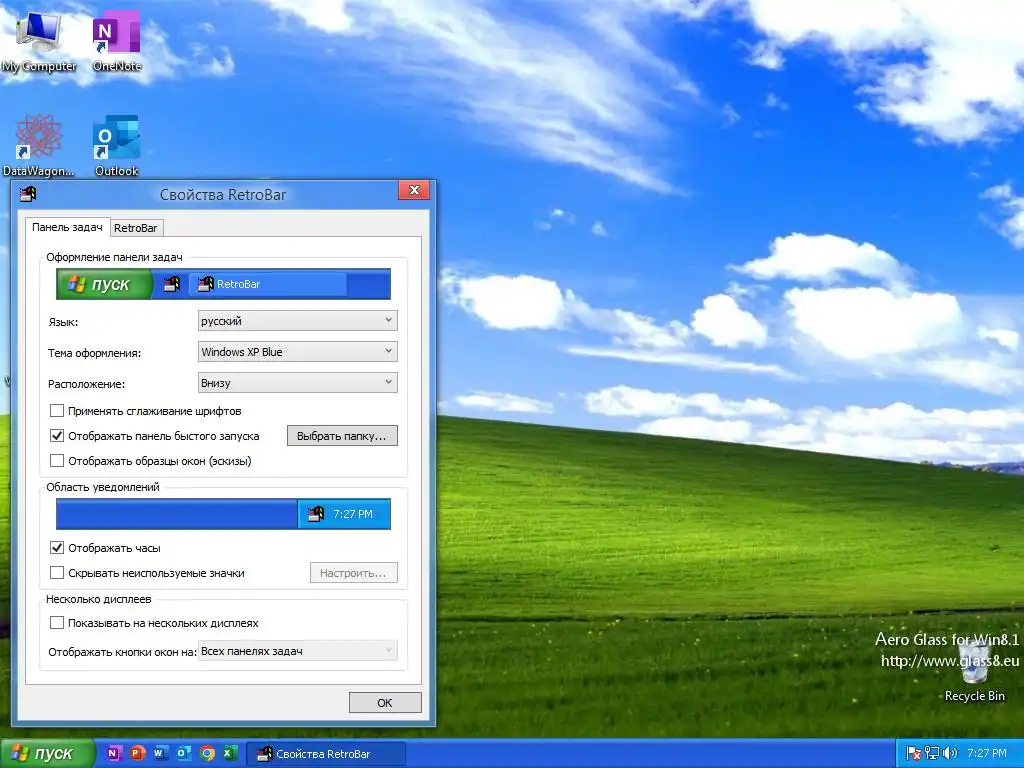The width and height of the screenshot is (1024, 768).
Task: Click Выбрать папку... button
Action: (342, 436)
